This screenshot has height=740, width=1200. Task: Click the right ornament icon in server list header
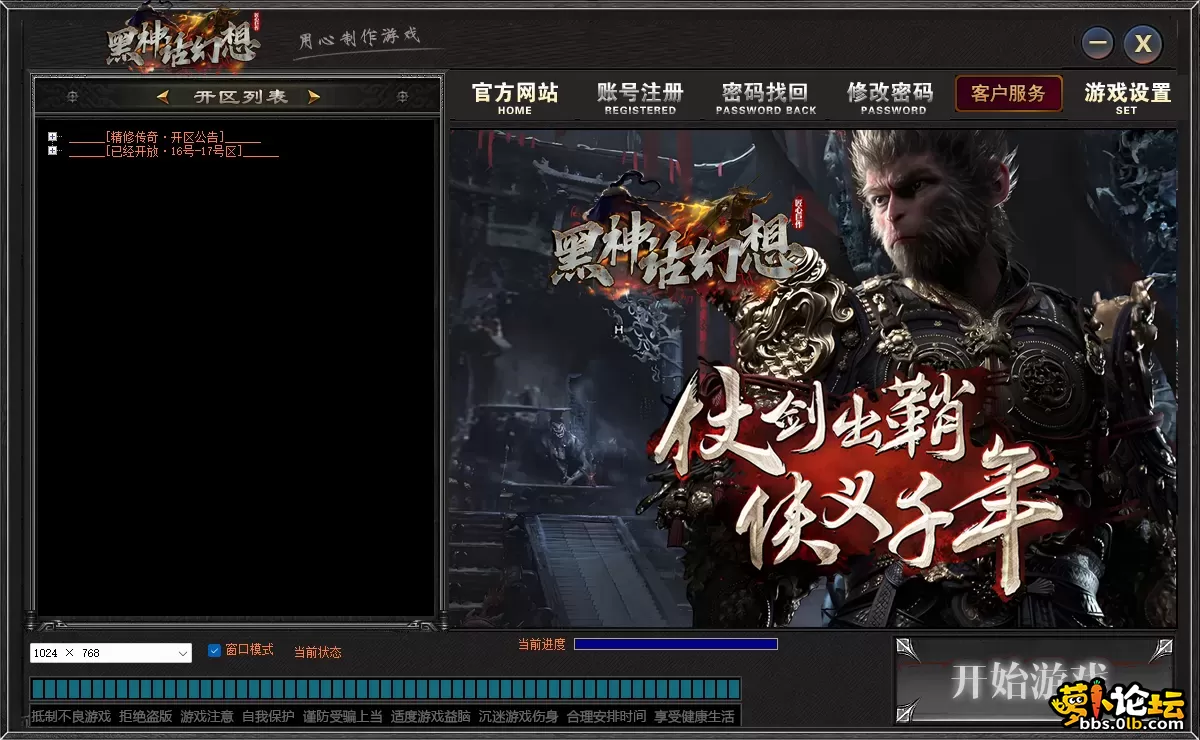[x=402, y=97]
